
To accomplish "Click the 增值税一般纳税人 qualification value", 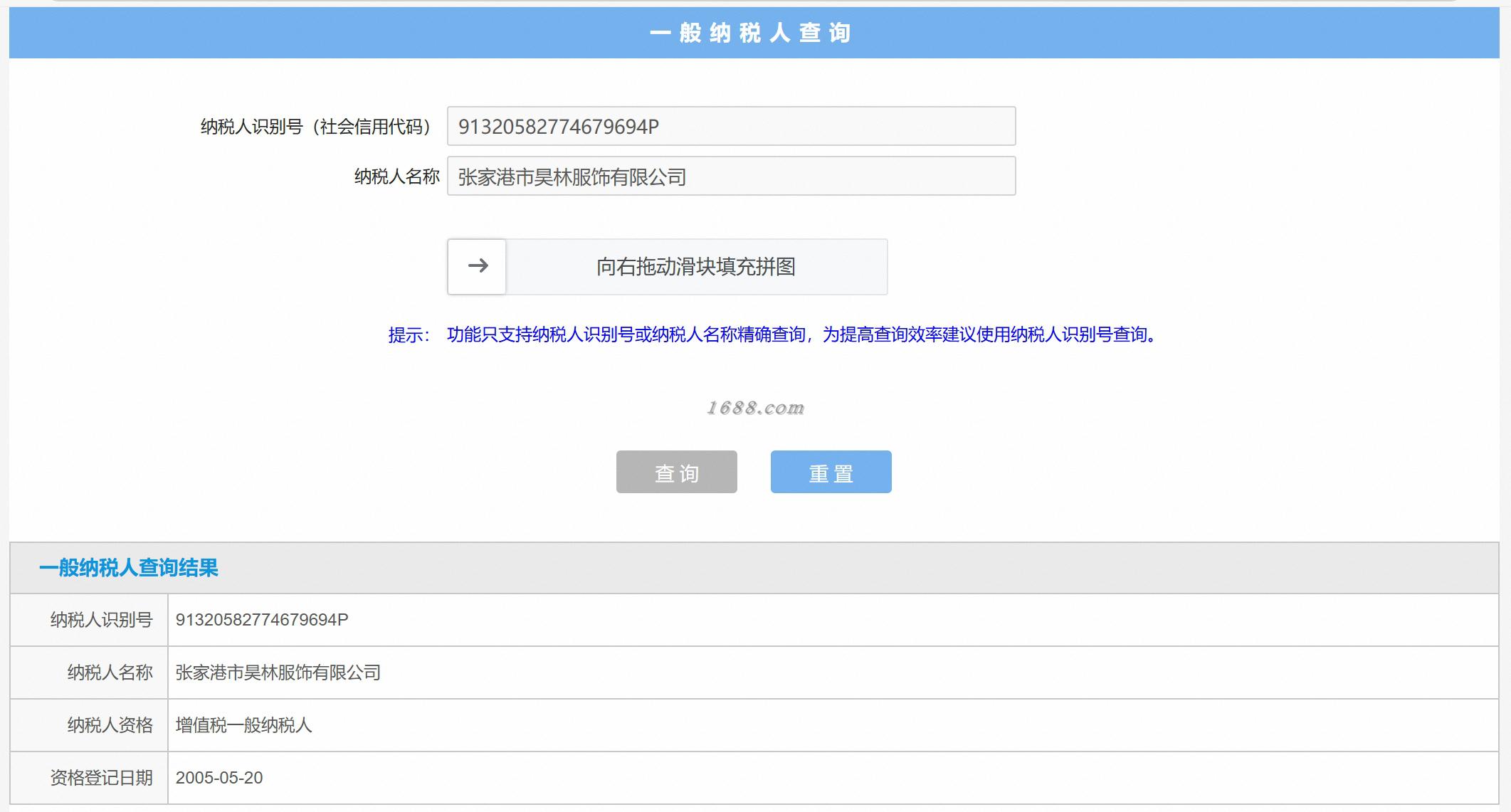I will 244,725.
